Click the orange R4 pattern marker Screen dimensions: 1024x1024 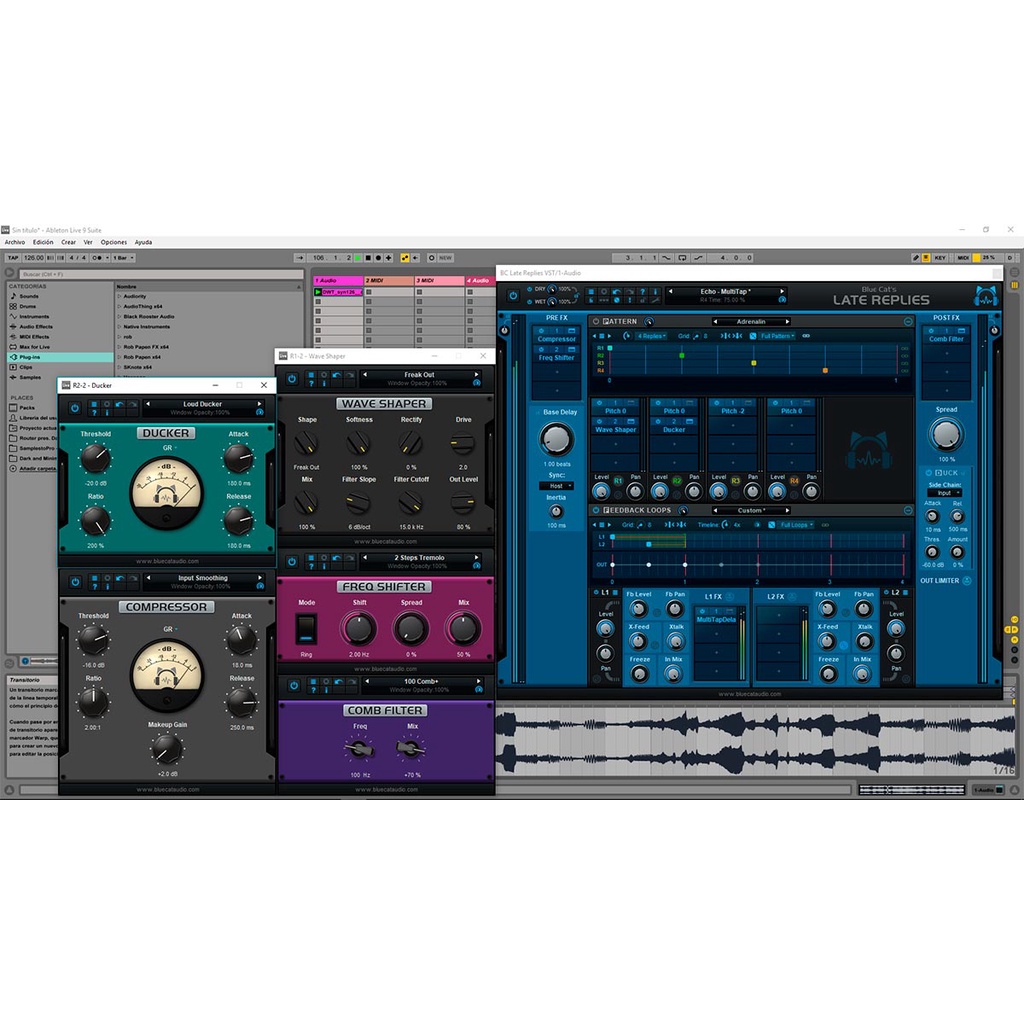[x=825, y=370]
